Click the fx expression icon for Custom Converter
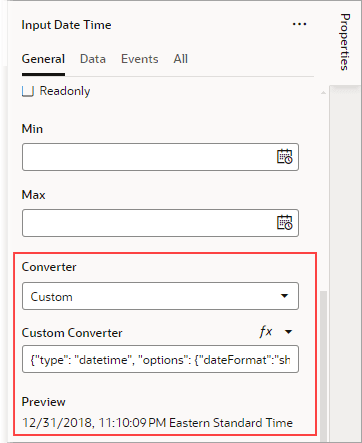The height and width of the screenshot is (443, 362). click(x=266, y=332)
